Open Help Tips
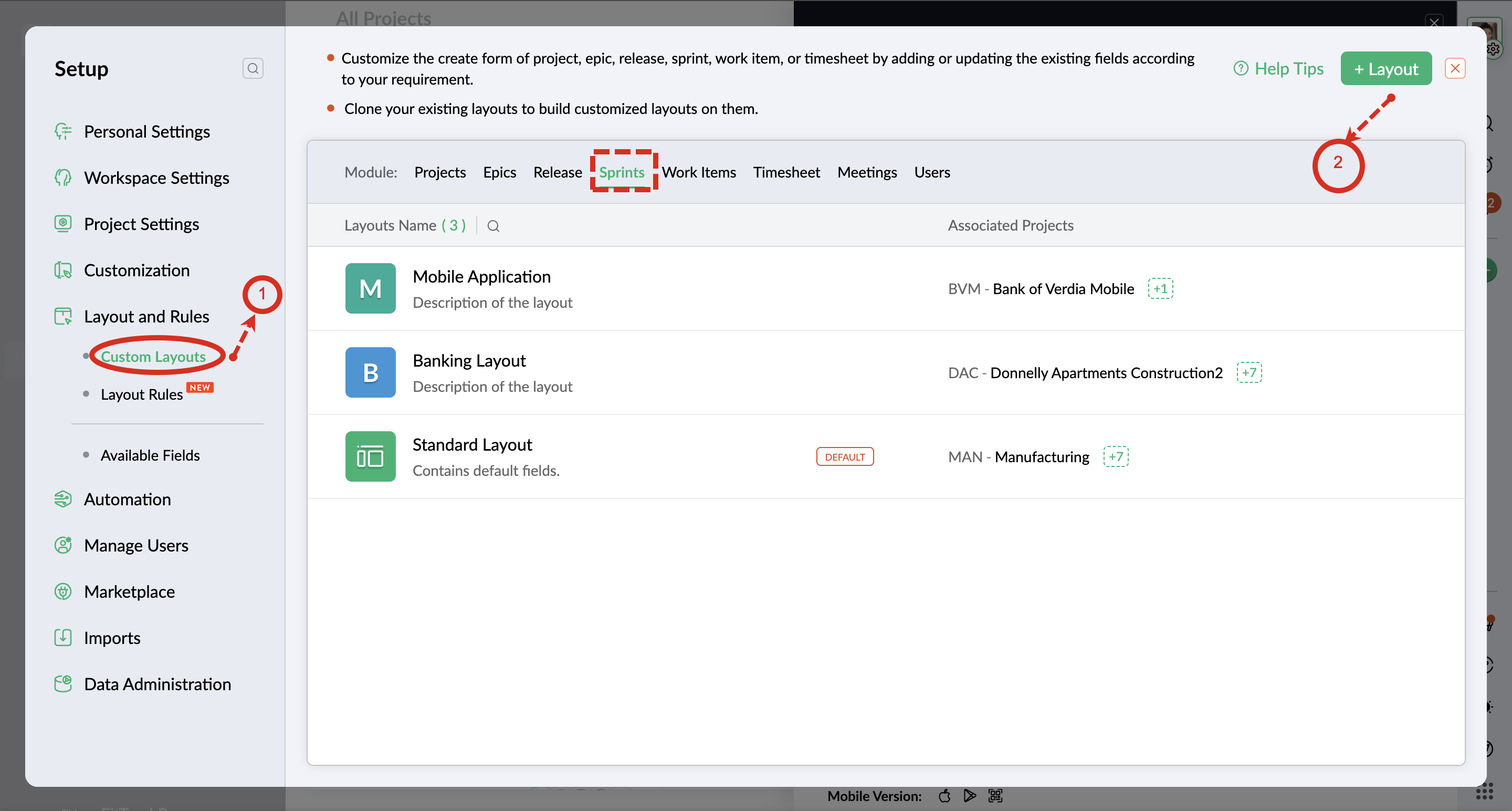The height and width of the screenshot is (811, 1512). [1278, 69]
